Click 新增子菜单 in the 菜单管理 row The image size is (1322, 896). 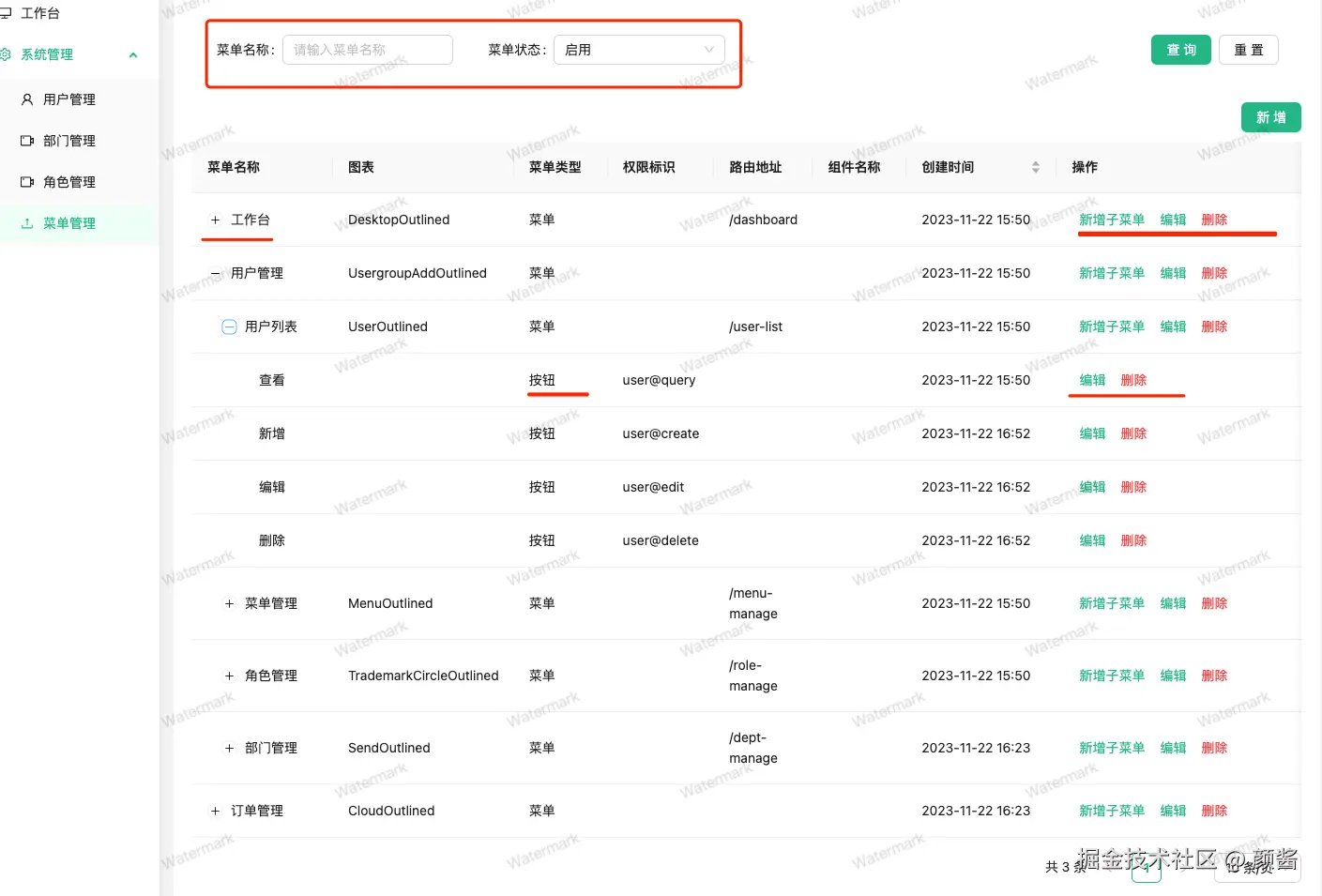tap(1112, 603)
